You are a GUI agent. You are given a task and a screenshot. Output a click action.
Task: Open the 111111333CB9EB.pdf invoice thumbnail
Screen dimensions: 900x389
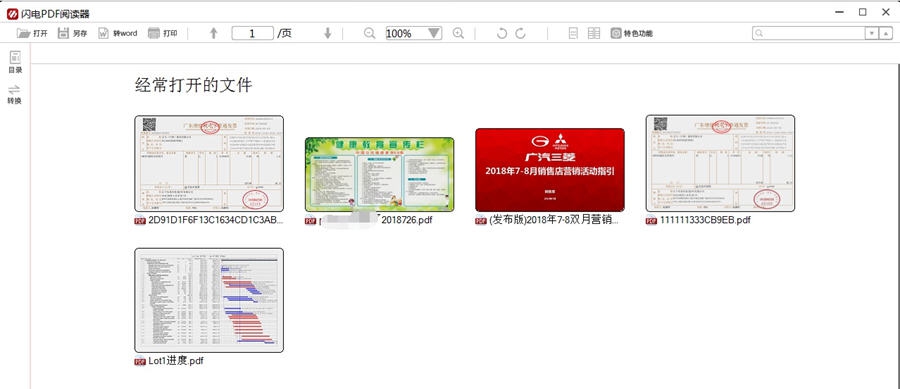(720, 164)
